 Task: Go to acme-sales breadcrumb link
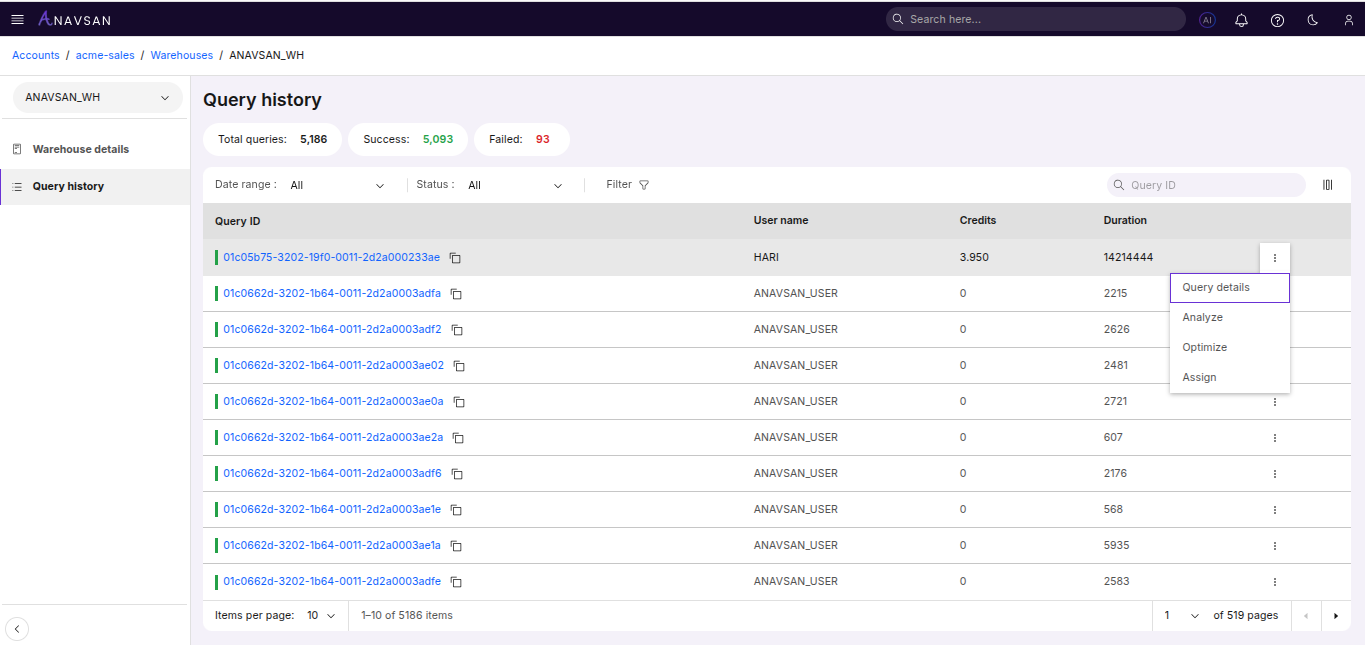pos(105,55)
